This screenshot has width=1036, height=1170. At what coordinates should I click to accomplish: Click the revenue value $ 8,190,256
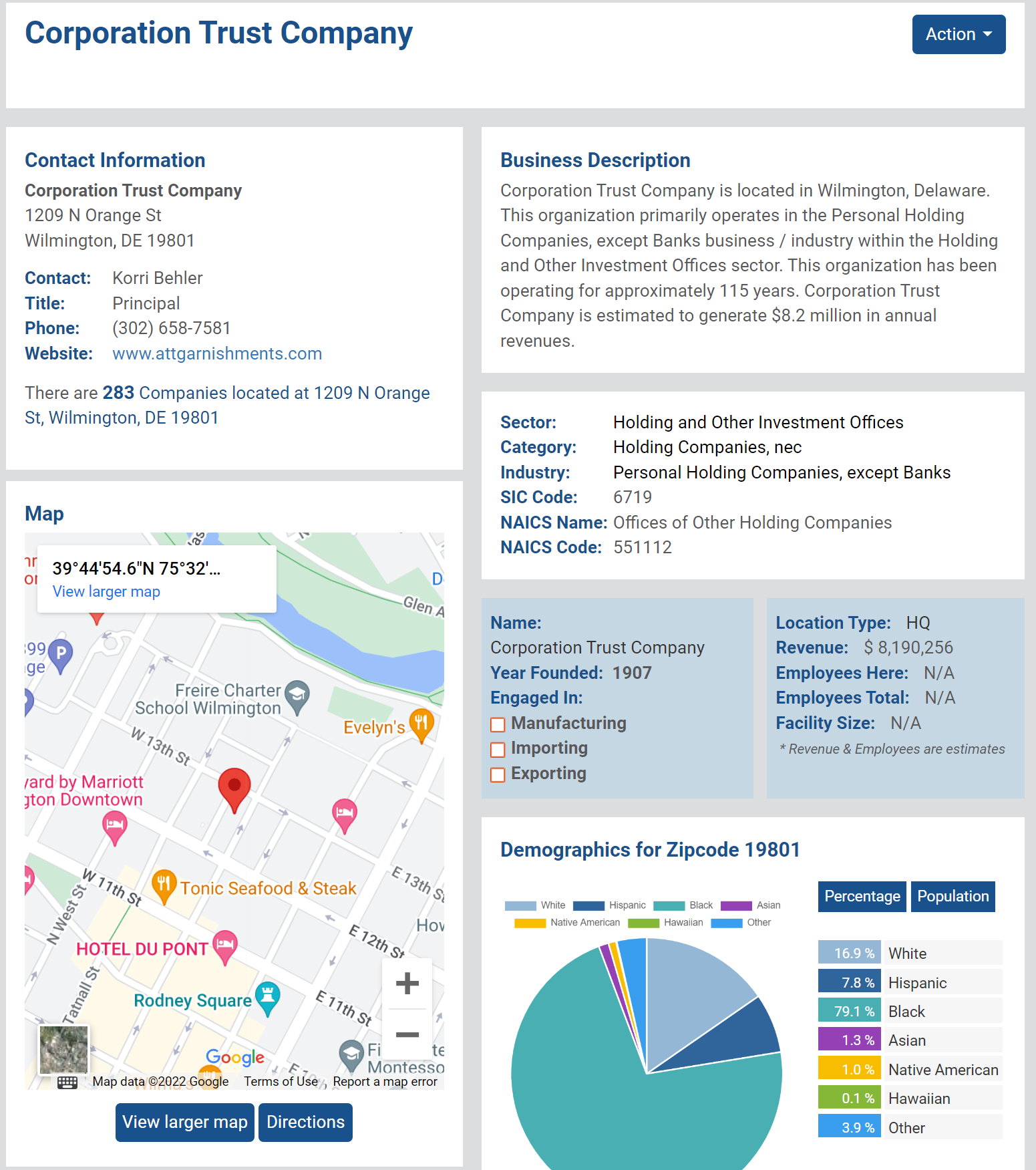pos(908,647)
